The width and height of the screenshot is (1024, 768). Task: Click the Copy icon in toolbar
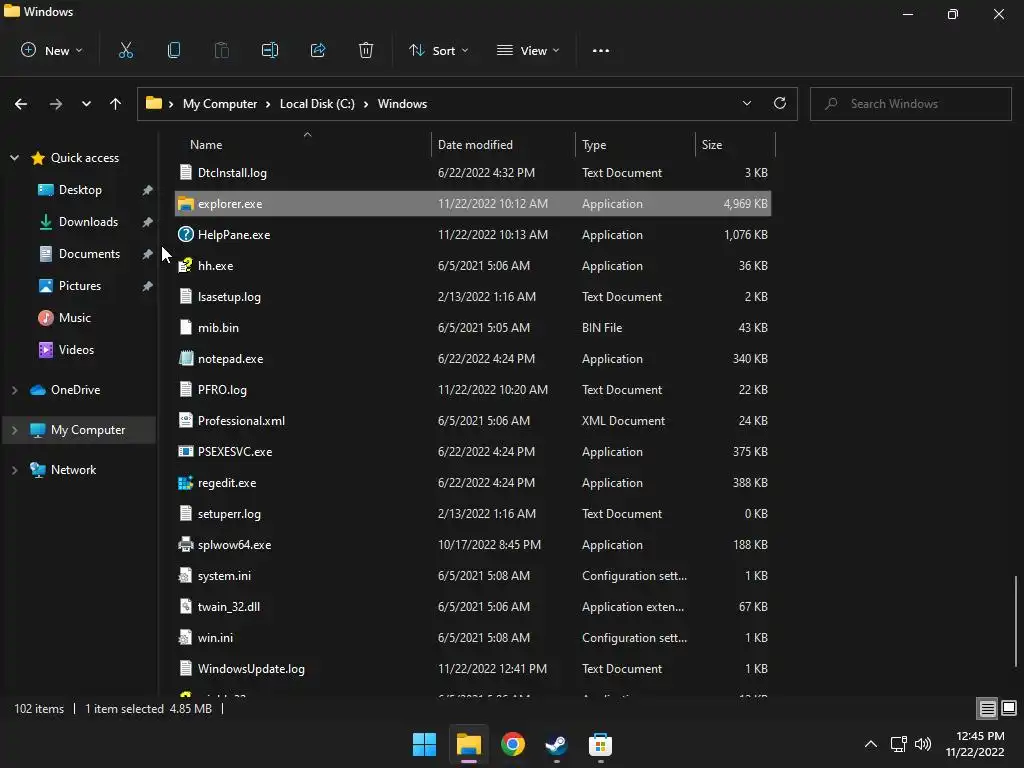coord(174,50)
